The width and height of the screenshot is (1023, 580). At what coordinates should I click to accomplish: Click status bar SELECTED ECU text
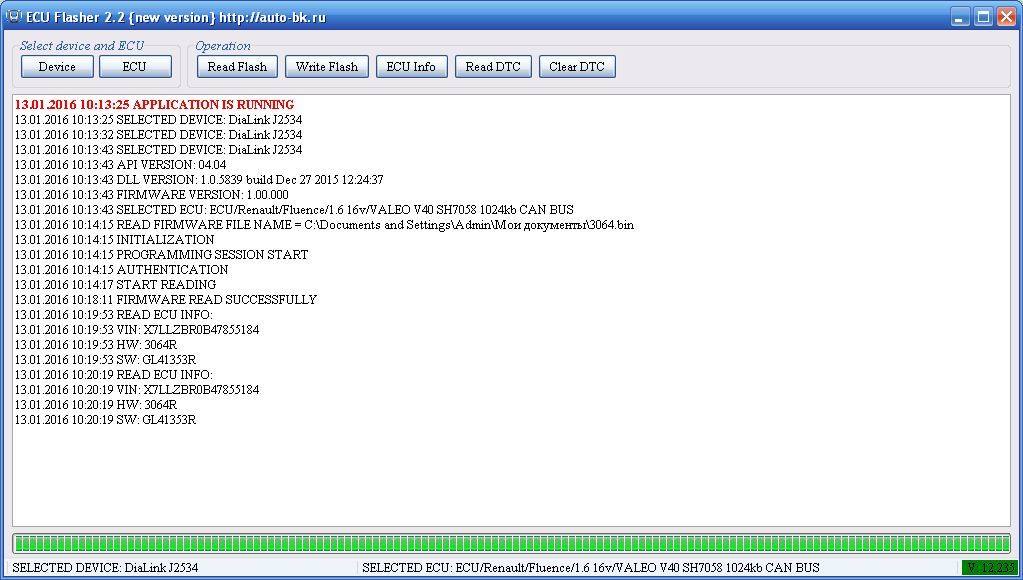590,568
